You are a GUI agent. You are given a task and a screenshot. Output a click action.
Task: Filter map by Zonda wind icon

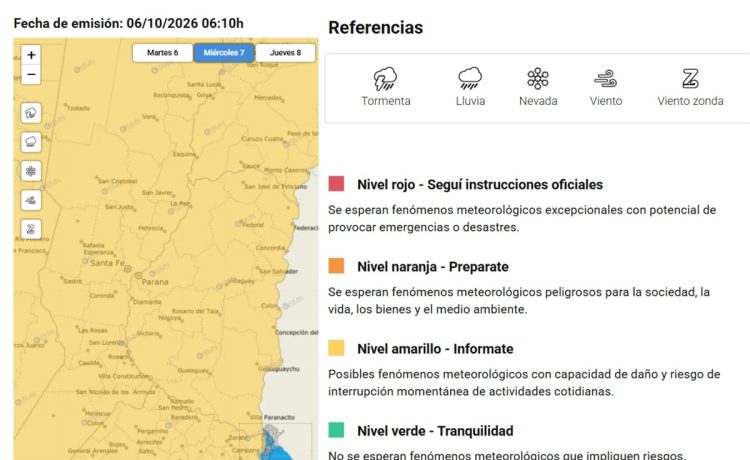tap(31, 230)
